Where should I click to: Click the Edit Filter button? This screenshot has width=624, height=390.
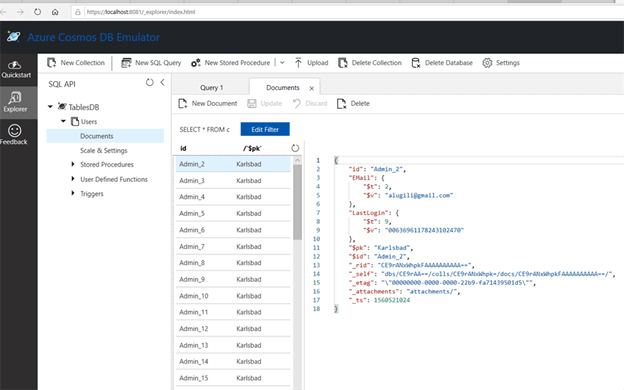265,129
